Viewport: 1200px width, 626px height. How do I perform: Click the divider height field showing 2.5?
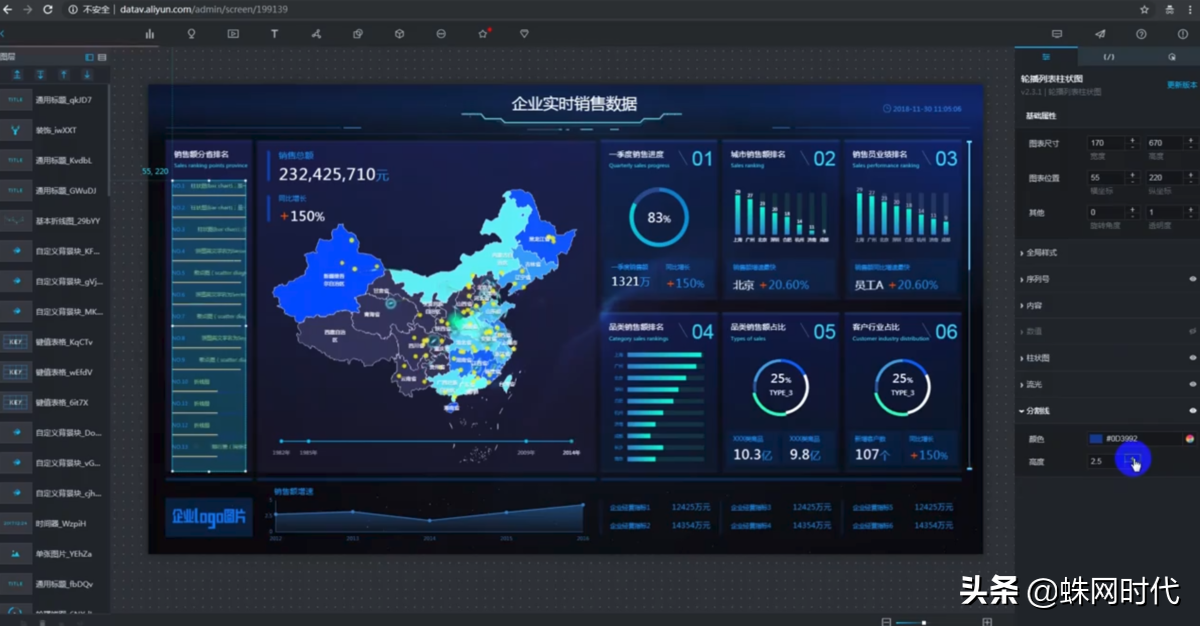pyautogui.click(x=1106, y=461)
